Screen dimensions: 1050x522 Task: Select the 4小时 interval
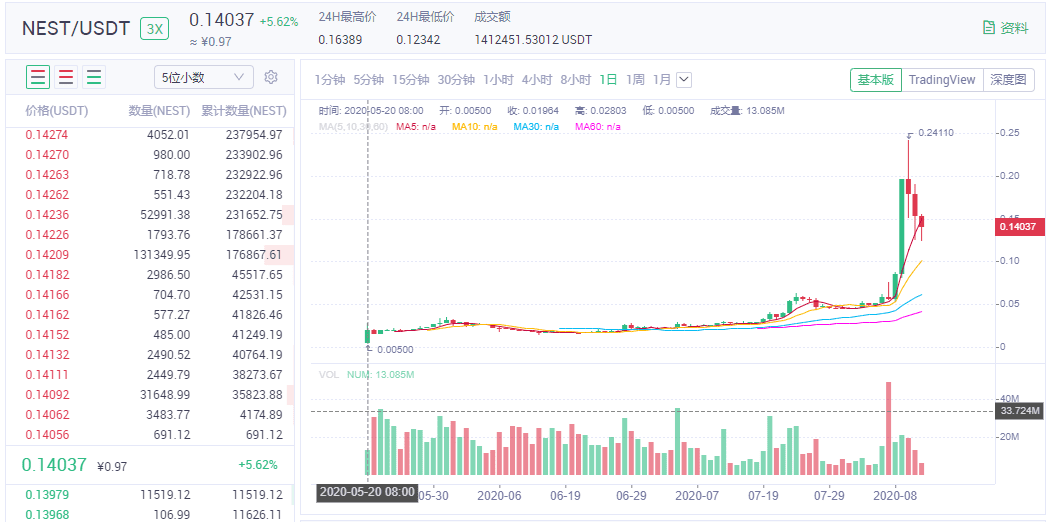point(537,80)
